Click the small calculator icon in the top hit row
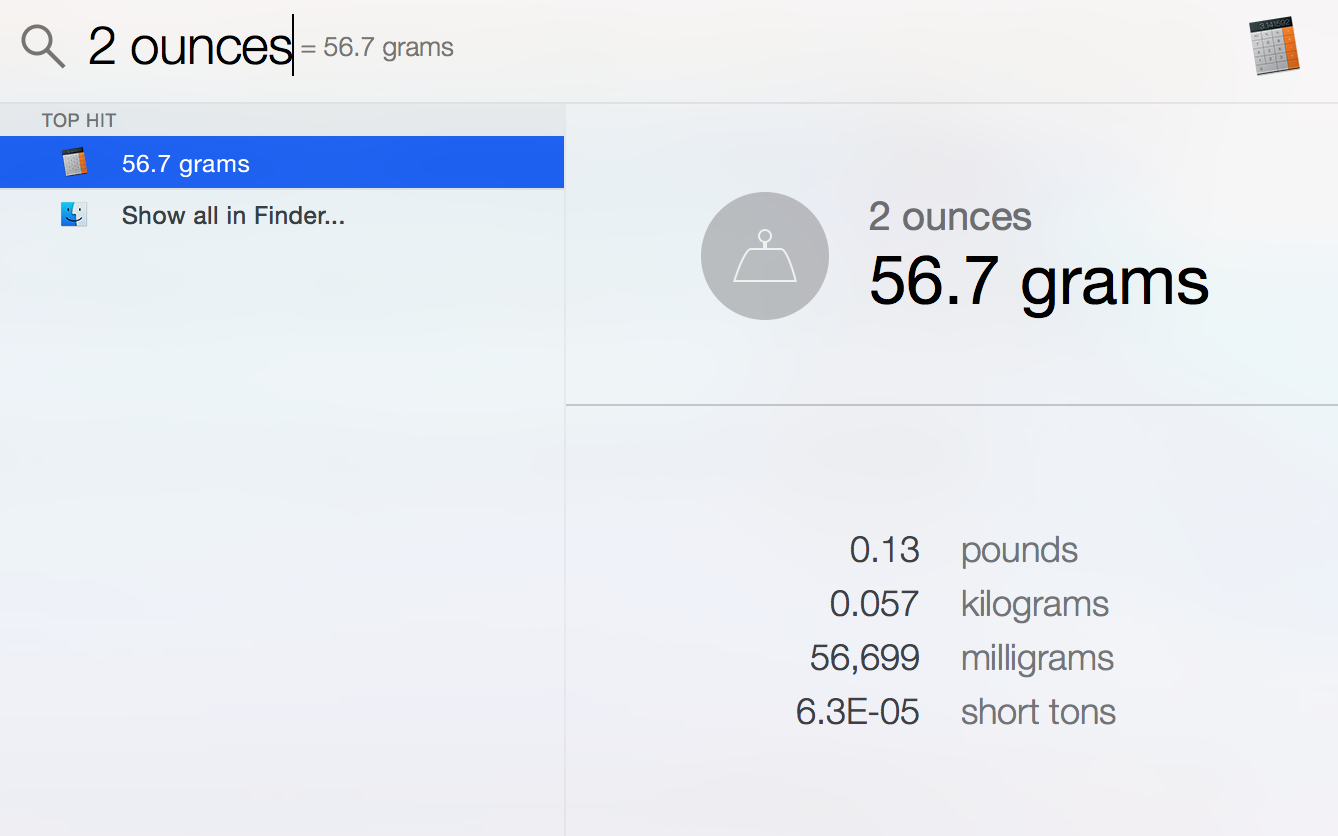 point(74,162)
